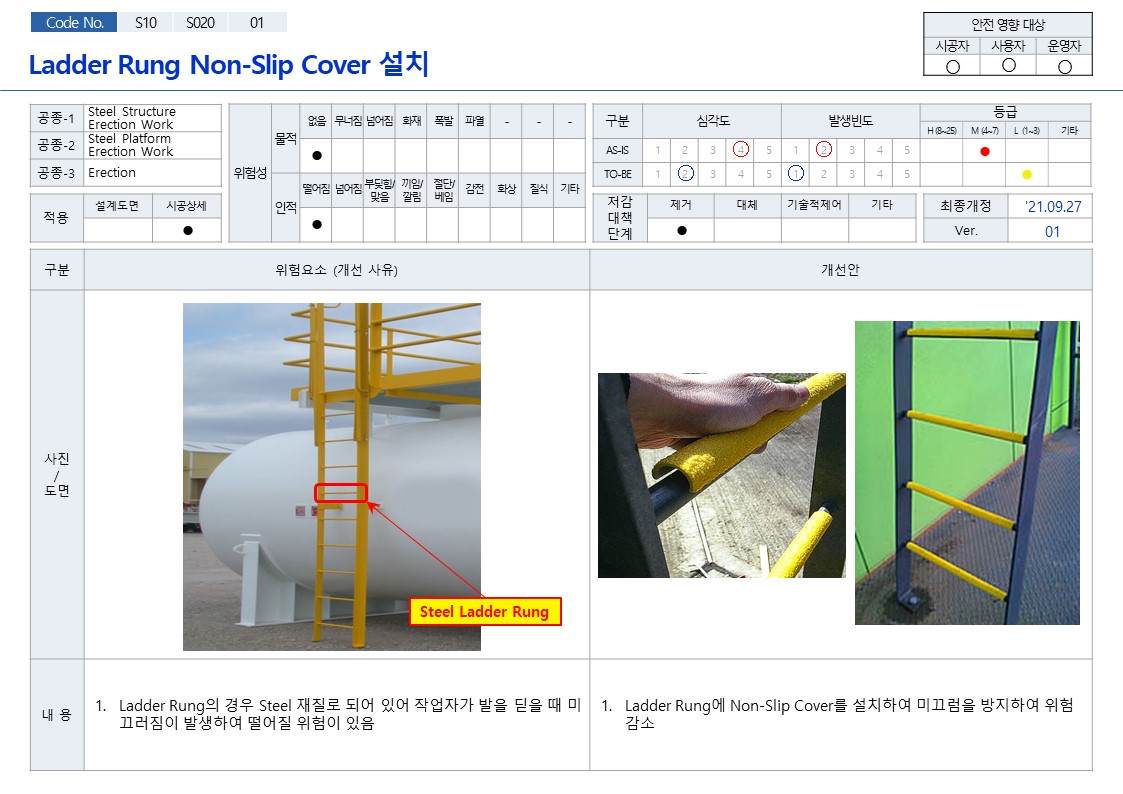Click the red dot in the M (4~7) column
This screenshot has width=1123, height=794.
click(985, 151)
